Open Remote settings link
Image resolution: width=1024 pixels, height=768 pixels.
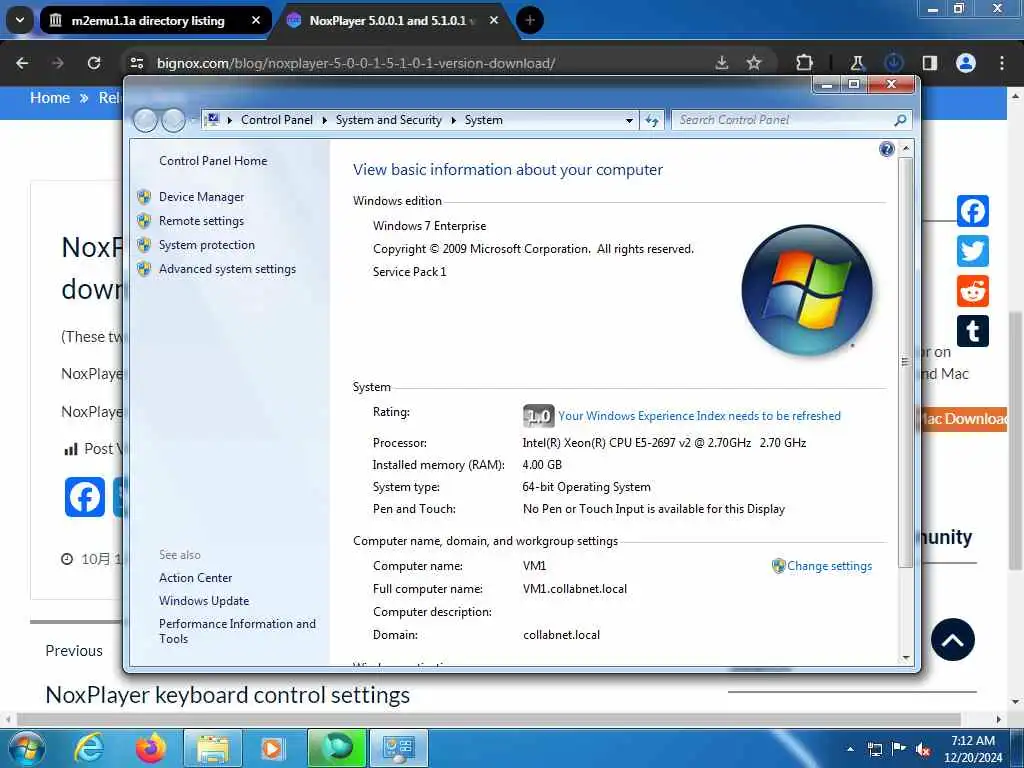click(x=201, y=221)
